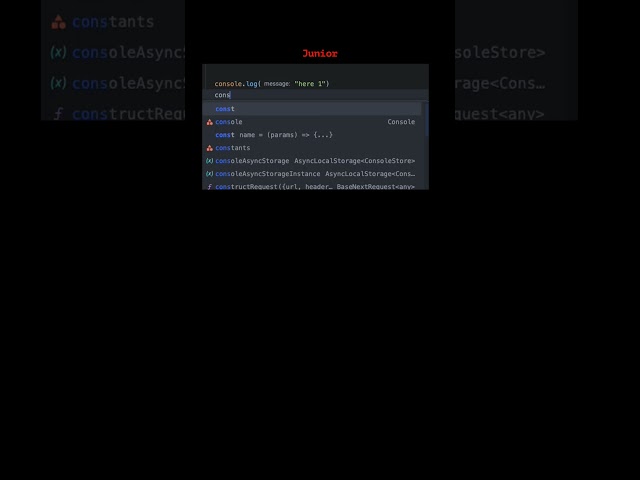Click after the typed "cons" text
Screen dimensions: 640x480
[x=231, y=95]
